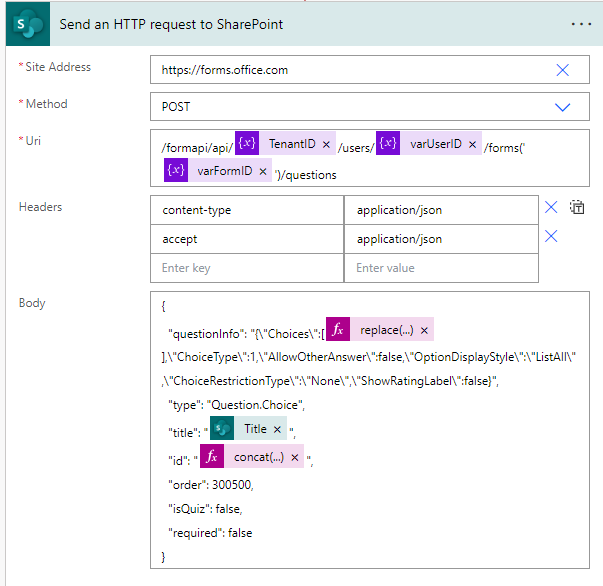The width and height of the screenshot is (603, 586).
Task: Remove the varUserID token from Uri
Action: click(x=472, y=144)
